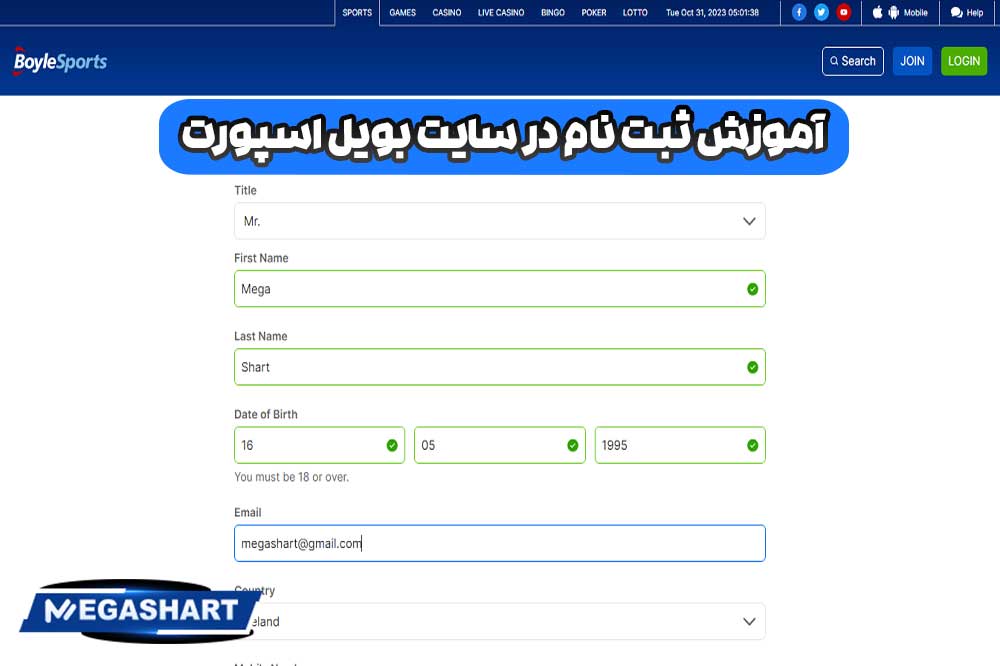This screenshot has height=666, width=1000.
Task: Click the green check icon in Last Name
Action: pos(753,367)
